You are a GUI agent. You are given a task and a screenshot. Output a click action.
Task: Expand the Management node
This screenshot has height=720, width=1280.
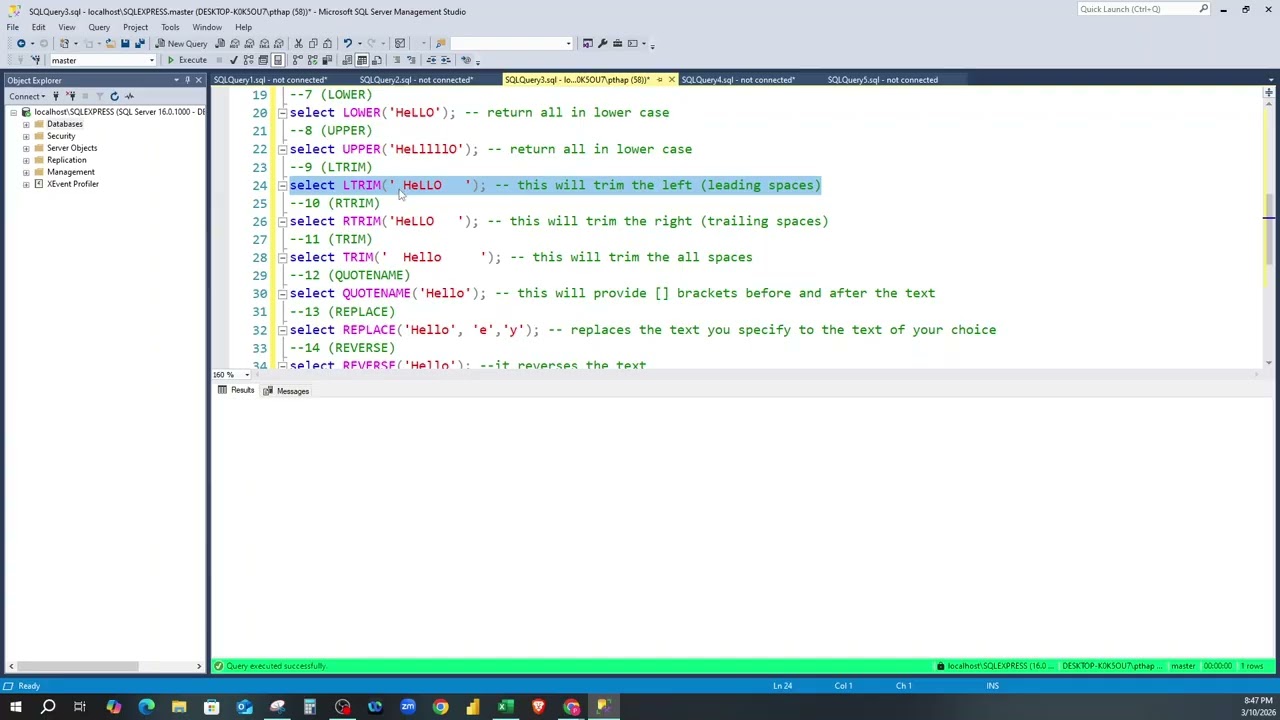coord(26,172)
